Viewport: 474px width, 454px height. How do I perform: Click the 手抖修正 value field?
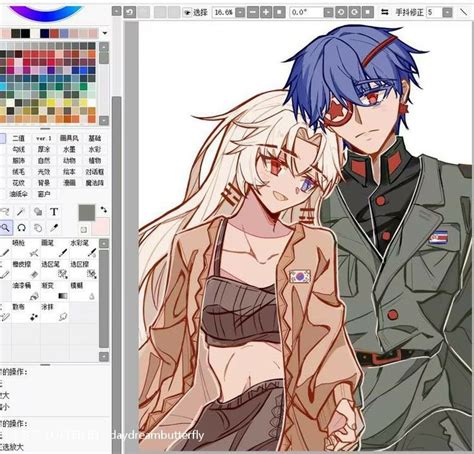[434, 13]
